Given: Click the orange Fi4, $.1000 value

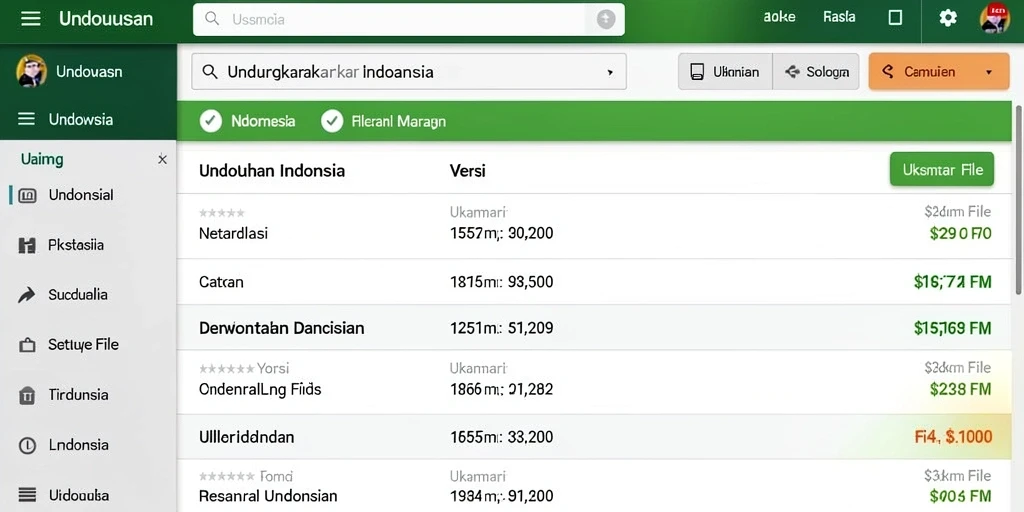Looking at the screenshot, I should (953, 437).
